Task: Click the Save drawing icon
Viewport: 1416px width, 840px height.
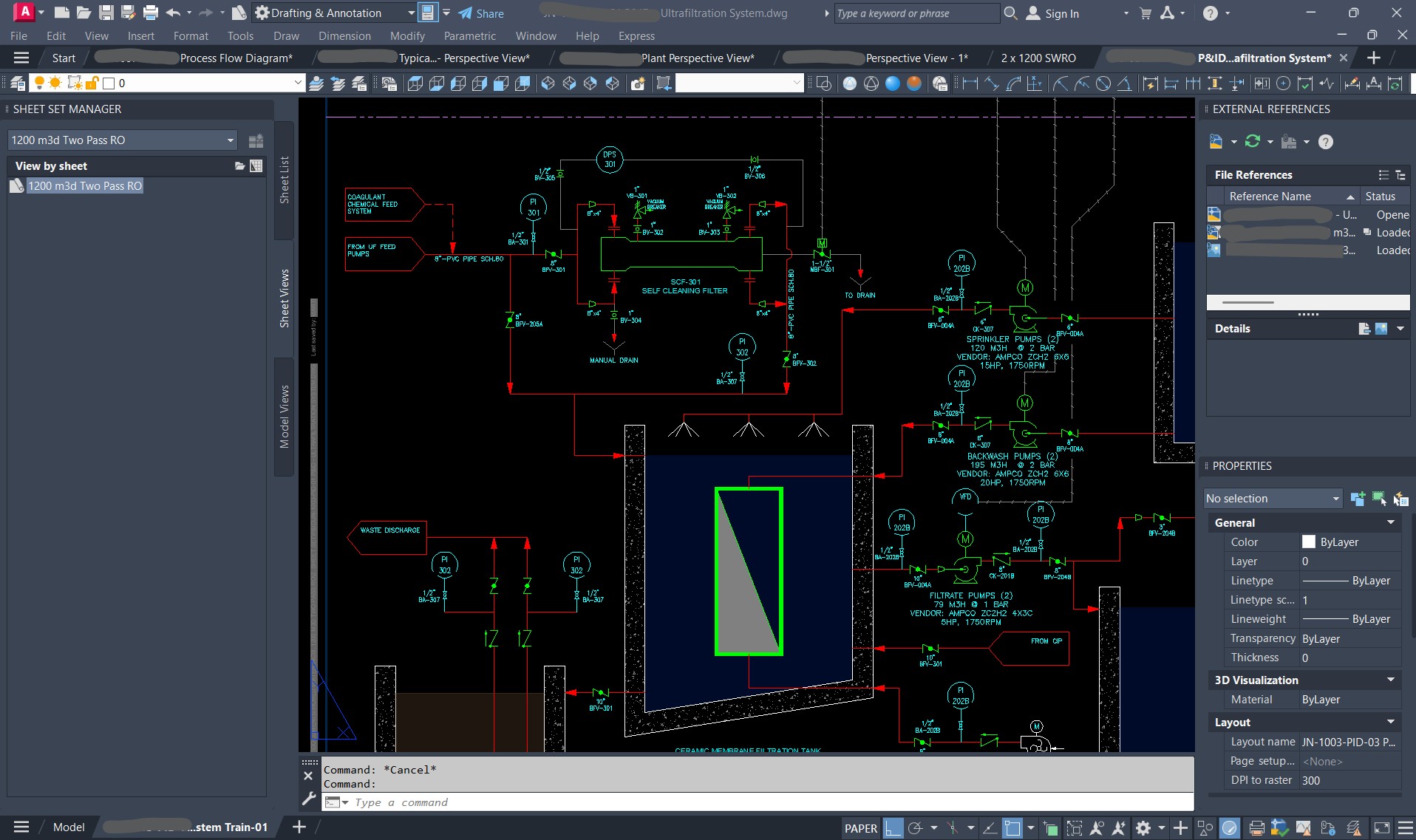Action: click(106, 13)
